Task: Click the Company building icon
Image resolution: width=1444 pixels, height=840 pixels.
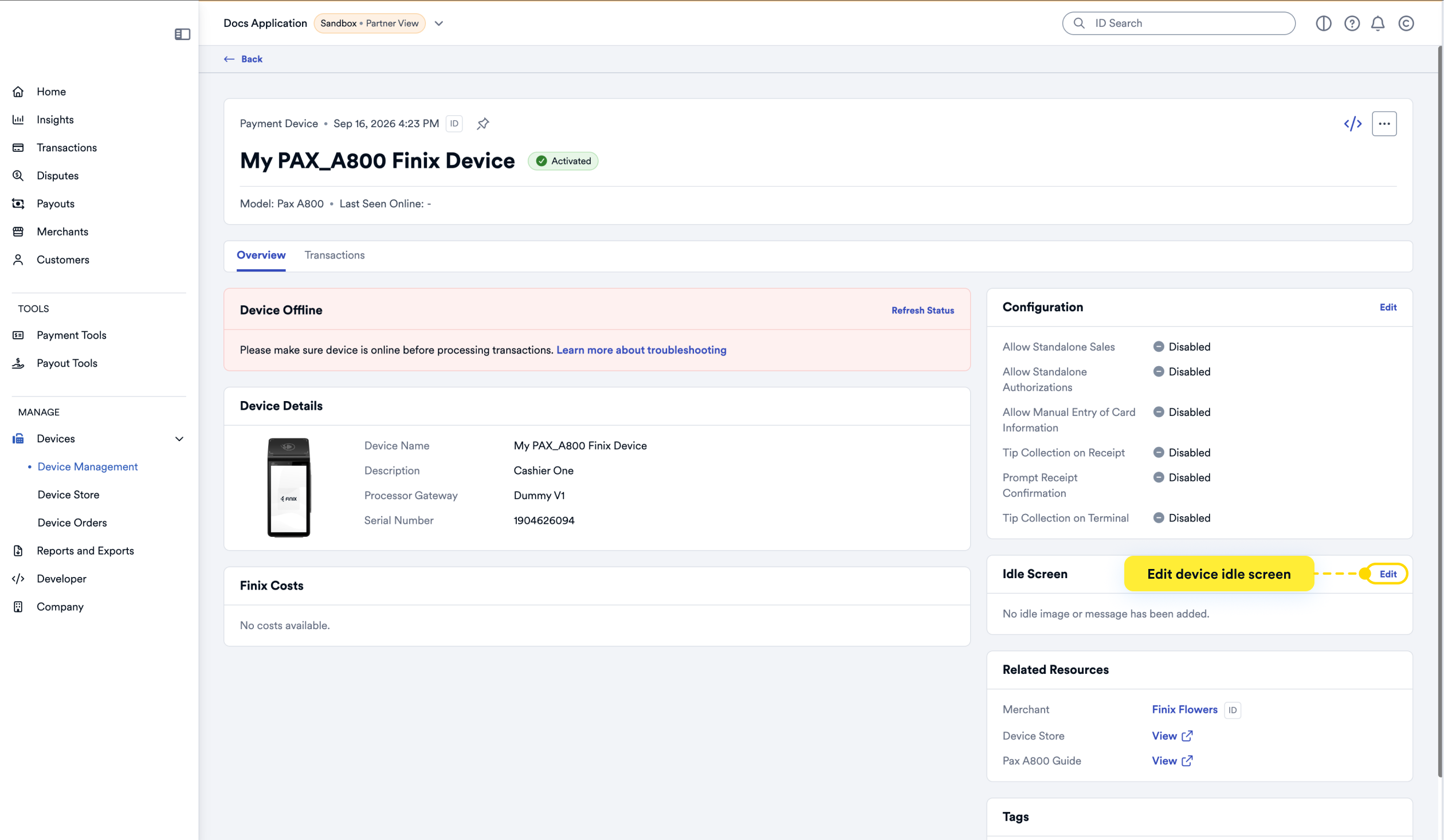Action: point(18,607)
